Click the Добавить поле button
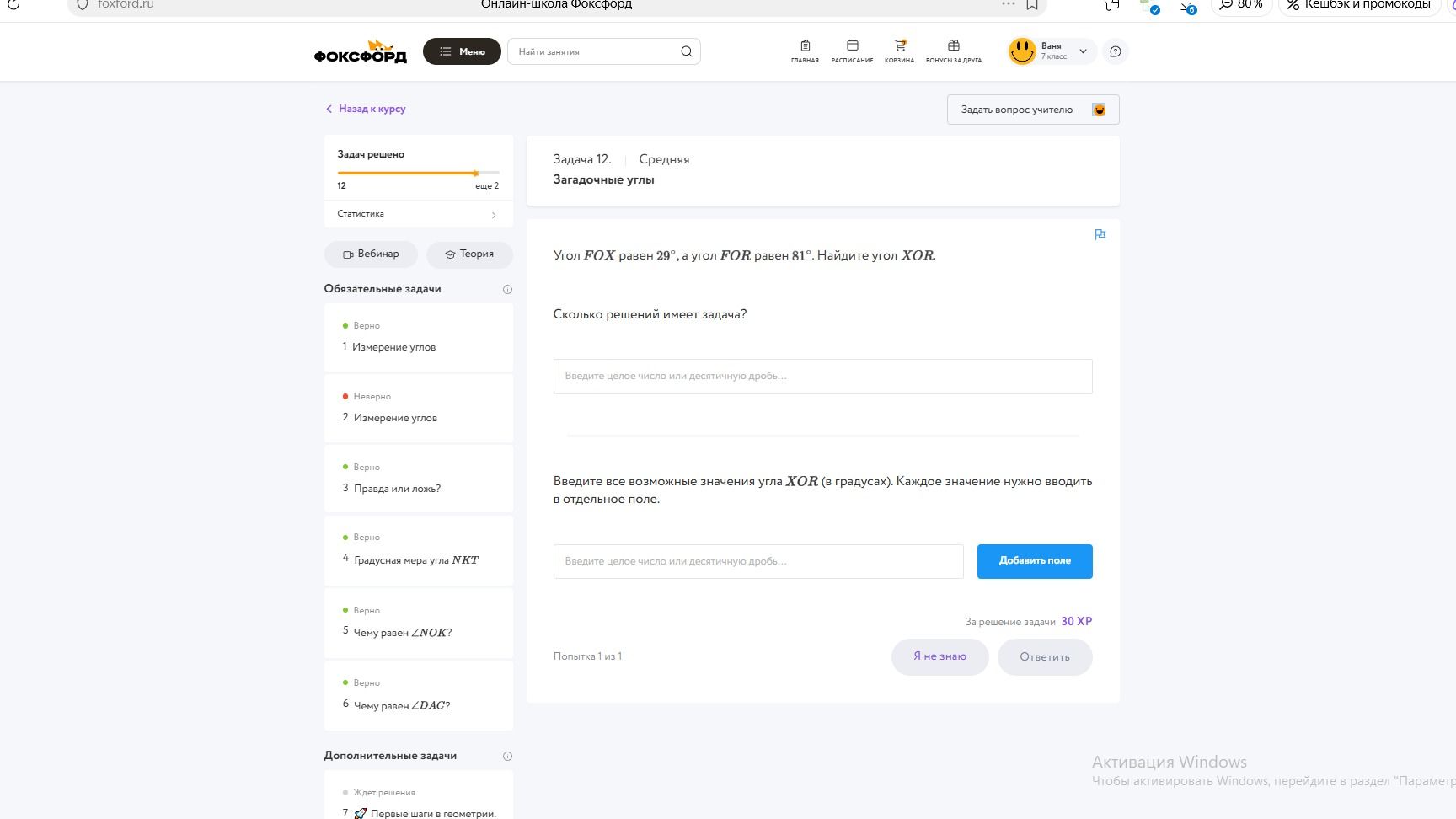The height and width of the screenshot is (819, 1456). tap(1035, 561)
